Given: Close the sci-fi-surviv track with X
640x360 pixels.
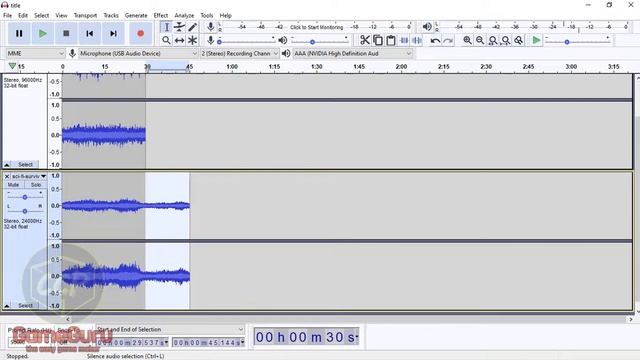Looking at the screenshot, I should 7,176.
